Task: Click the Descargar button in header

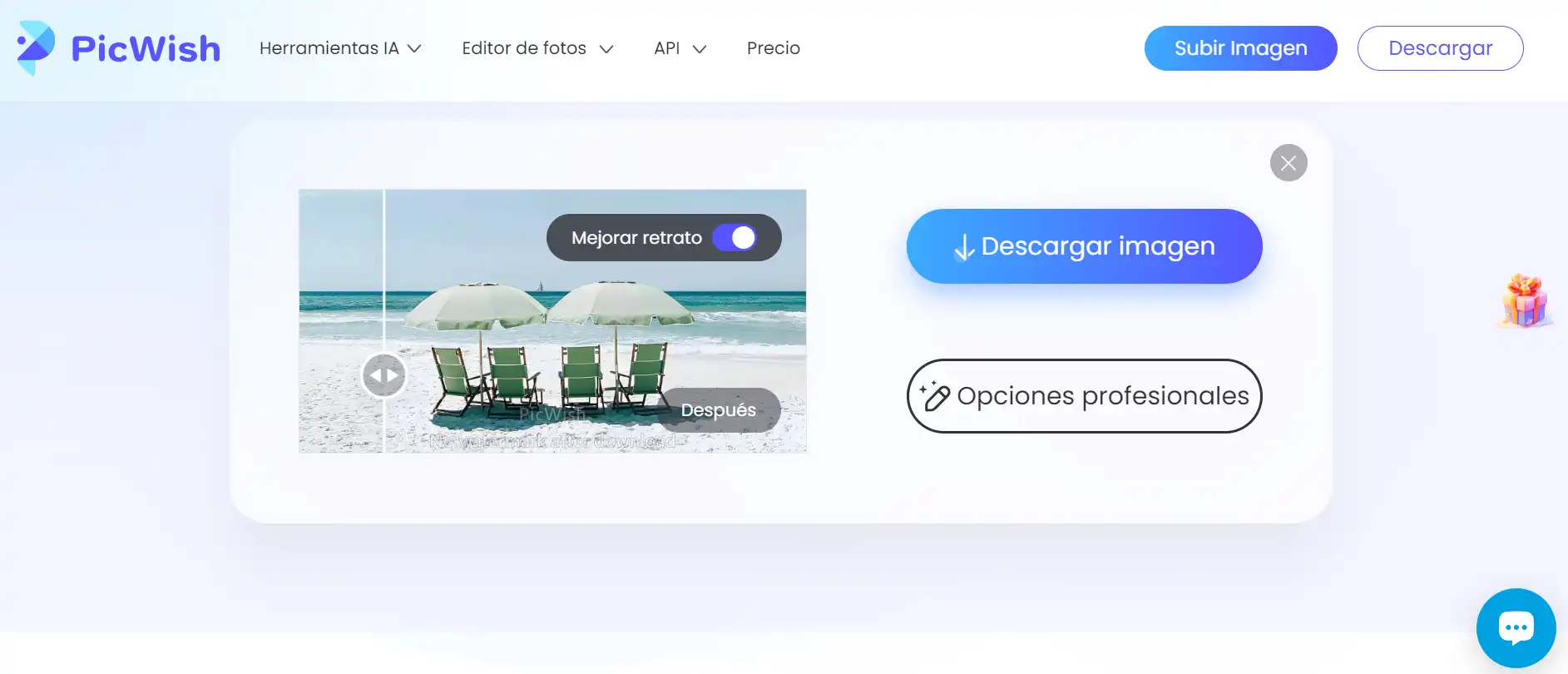Action: coord(1441,48)
